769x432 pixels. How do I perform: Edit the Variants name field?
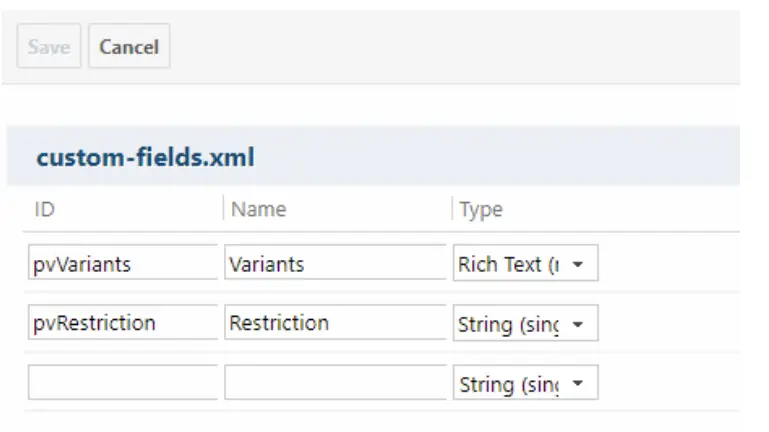point(335,265)
